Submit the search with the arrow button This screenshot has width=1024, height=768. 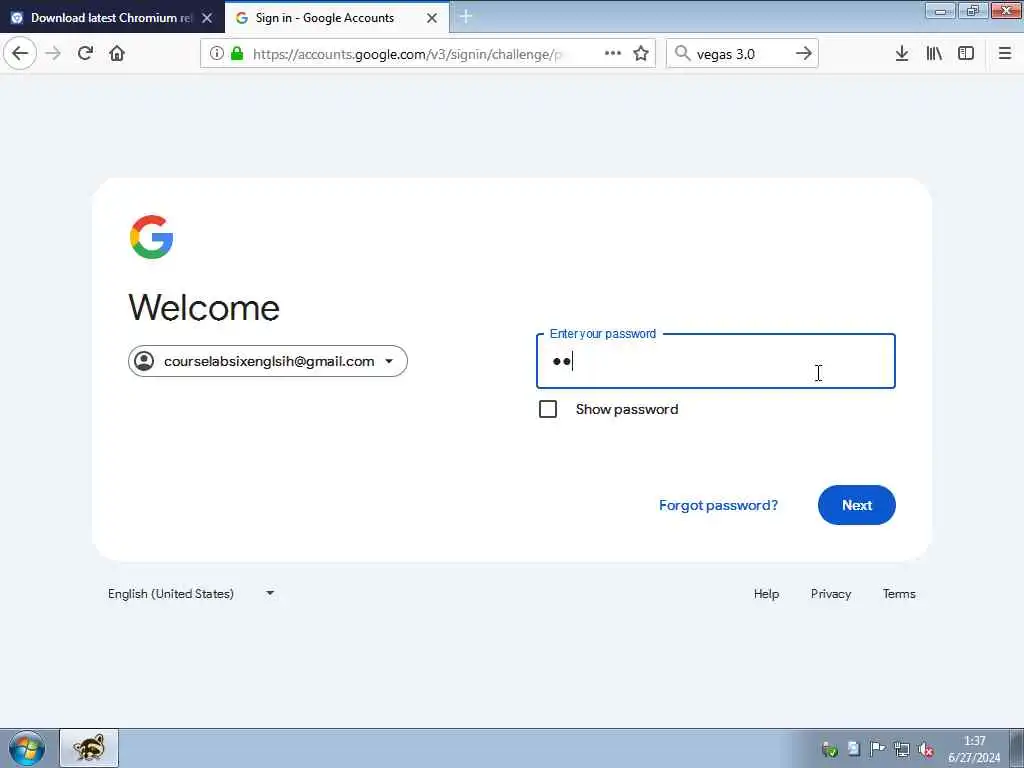coord(804,54)
